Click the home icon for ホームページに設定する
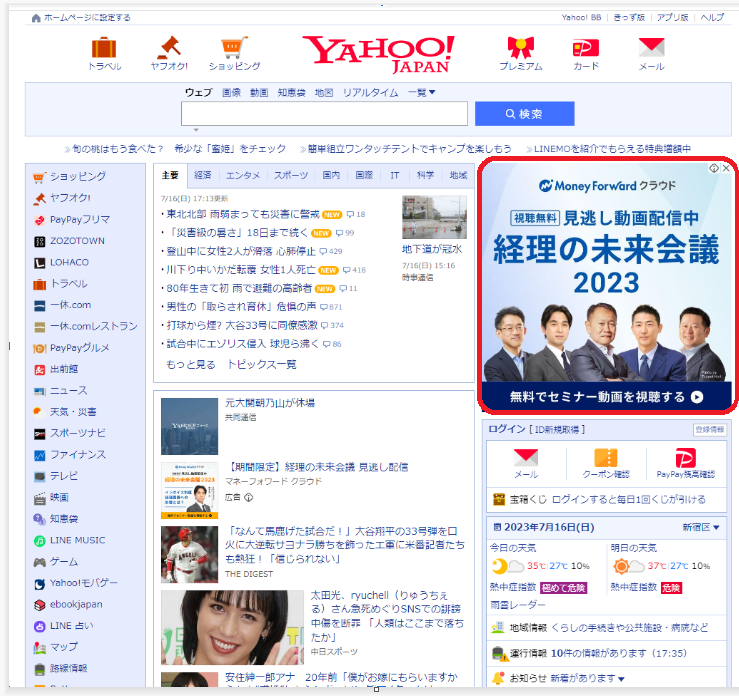The width and height of the screenshot is (739, 696). [x=36, y=18]
